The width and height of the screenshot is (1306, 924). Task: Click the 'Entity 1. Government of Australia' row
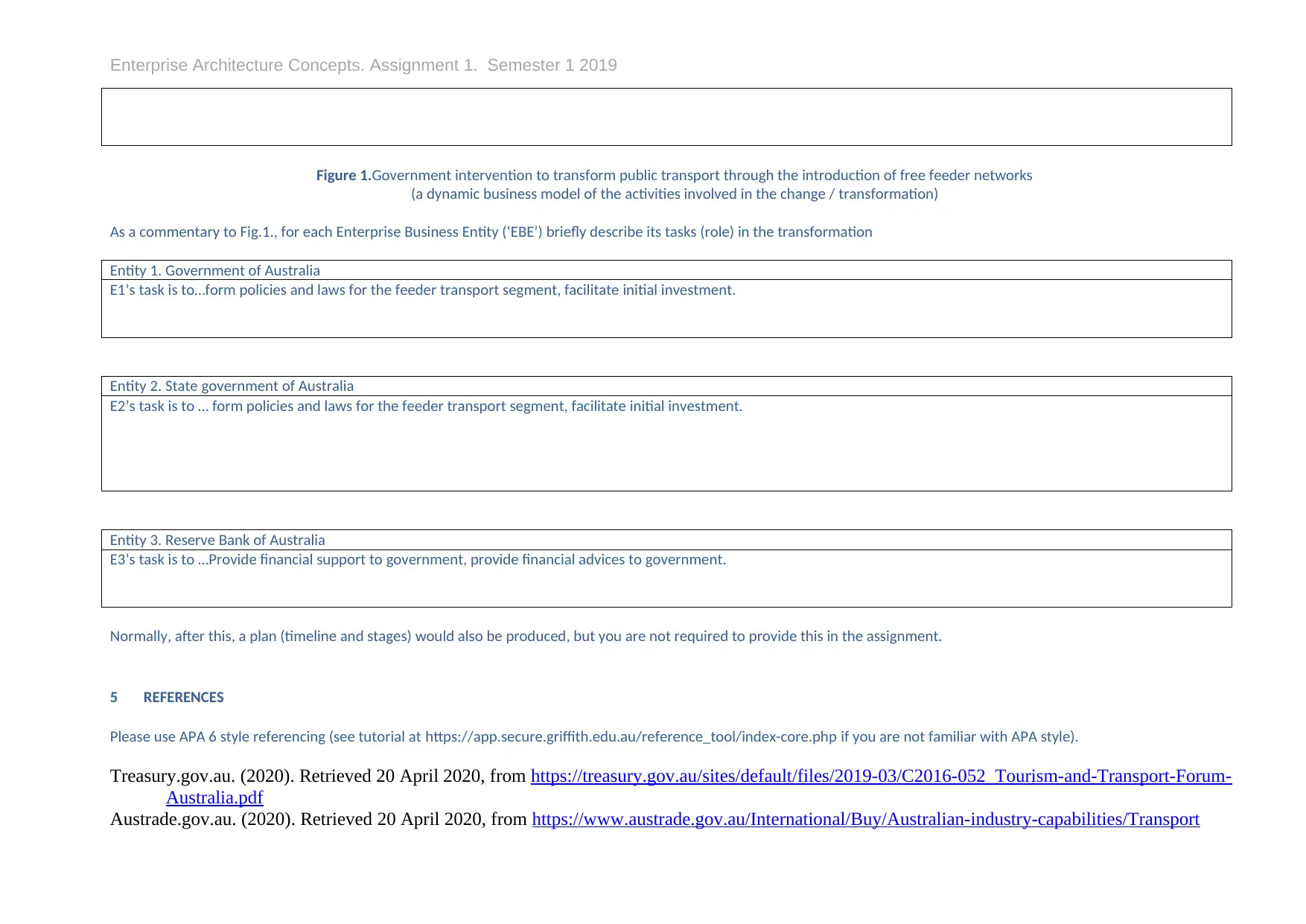[666, 270]
